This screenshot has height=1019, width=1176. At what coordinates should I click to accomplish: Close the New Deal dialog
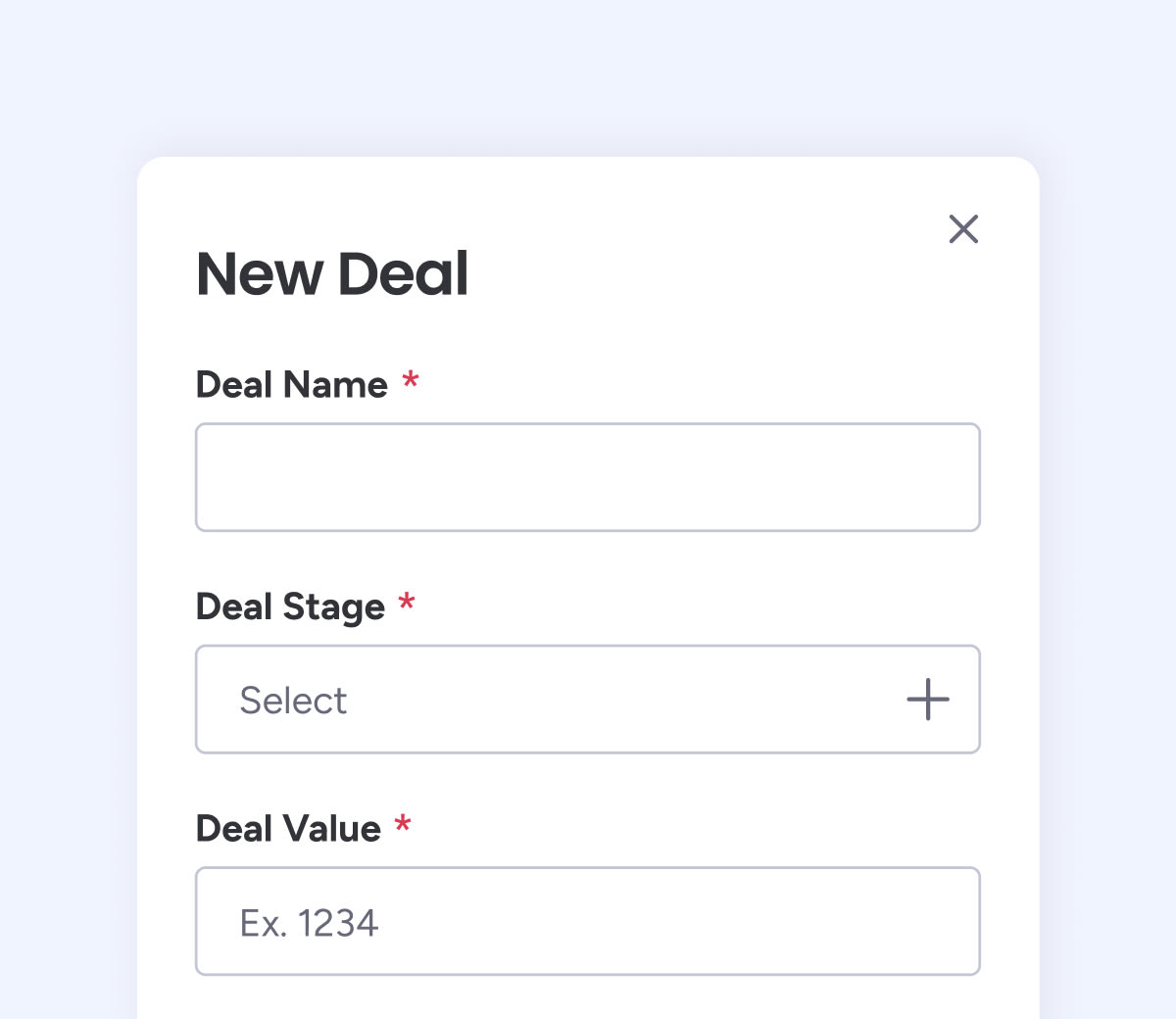[x=963, y=229]
